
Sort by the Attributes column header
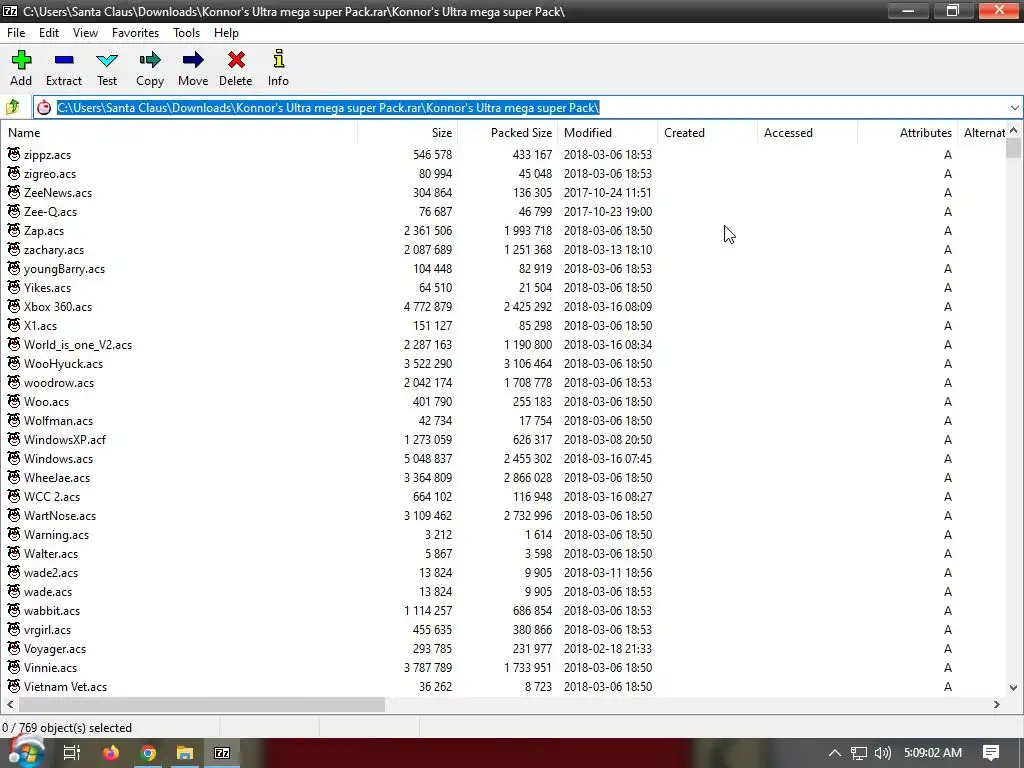click(907, 133)
